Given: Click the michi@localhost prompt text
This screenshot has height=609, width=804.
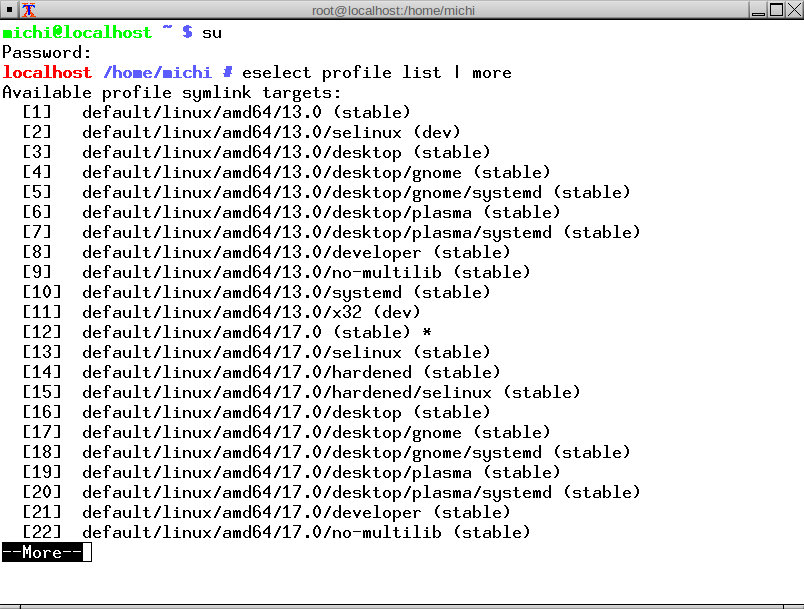Looking at the screenshot, I should [x=77, y=33].
